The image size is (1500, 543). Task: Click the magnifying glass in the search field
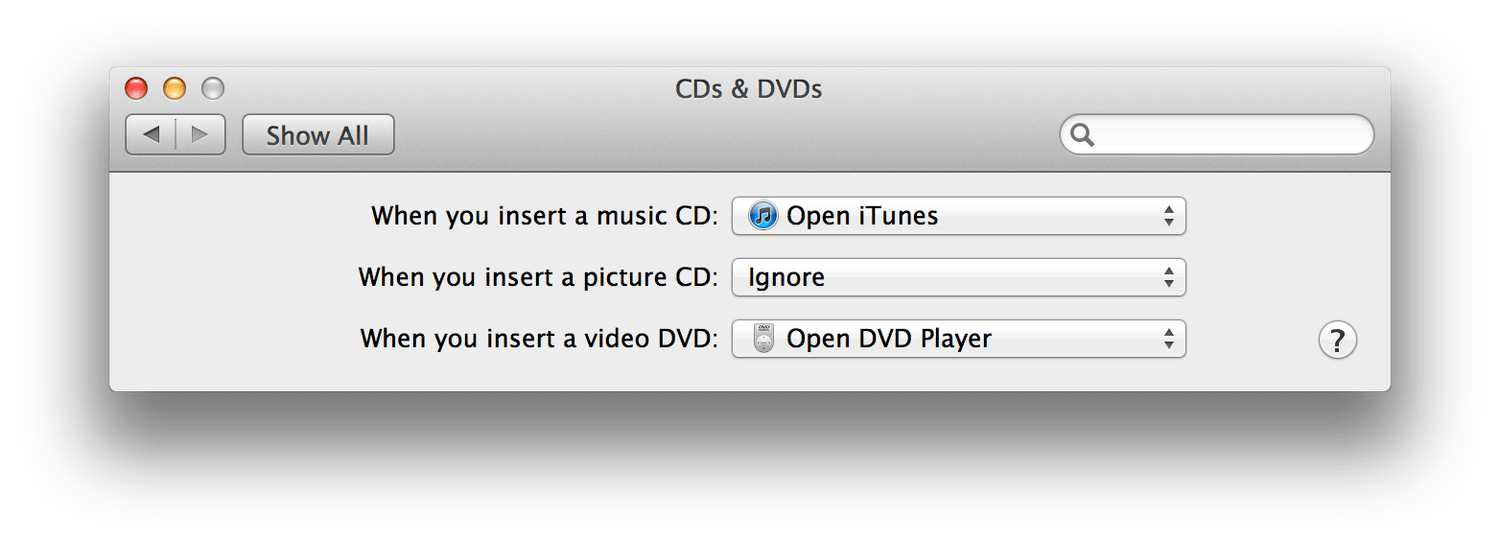[x=1084, y=135]
